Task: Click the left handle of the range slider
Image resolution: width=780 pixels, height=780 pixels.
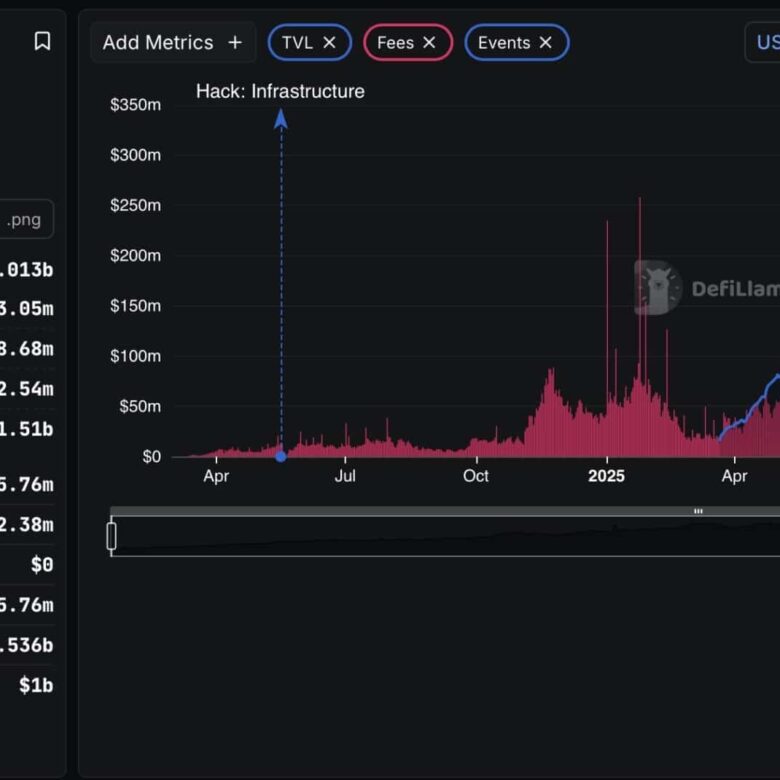Action: pyautogui.click(x=111, y=536)
